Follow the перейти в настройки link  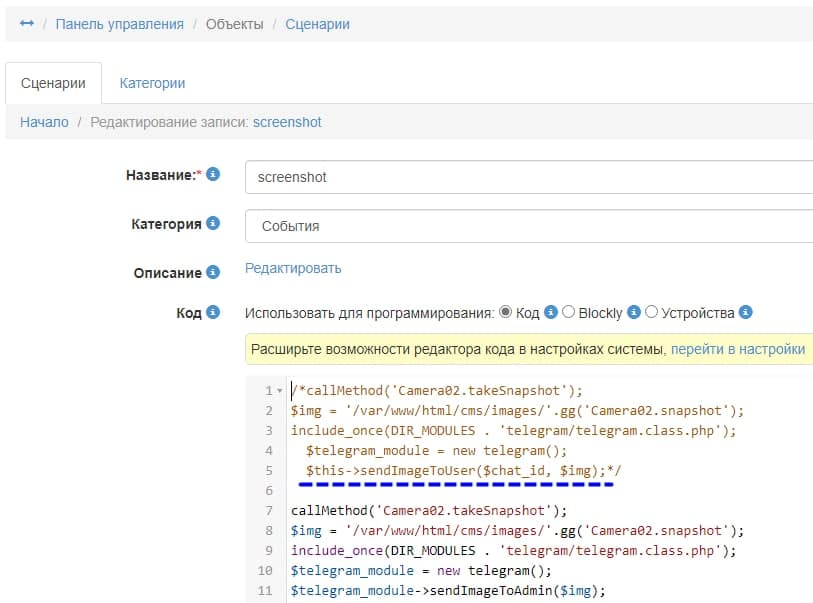737,349
